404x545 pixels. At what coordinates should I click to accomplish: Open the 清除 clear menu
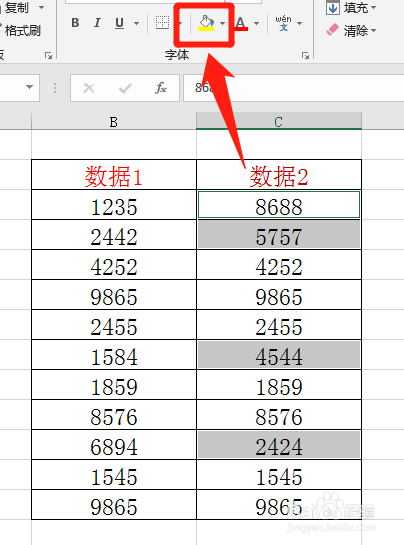(351, 31)
